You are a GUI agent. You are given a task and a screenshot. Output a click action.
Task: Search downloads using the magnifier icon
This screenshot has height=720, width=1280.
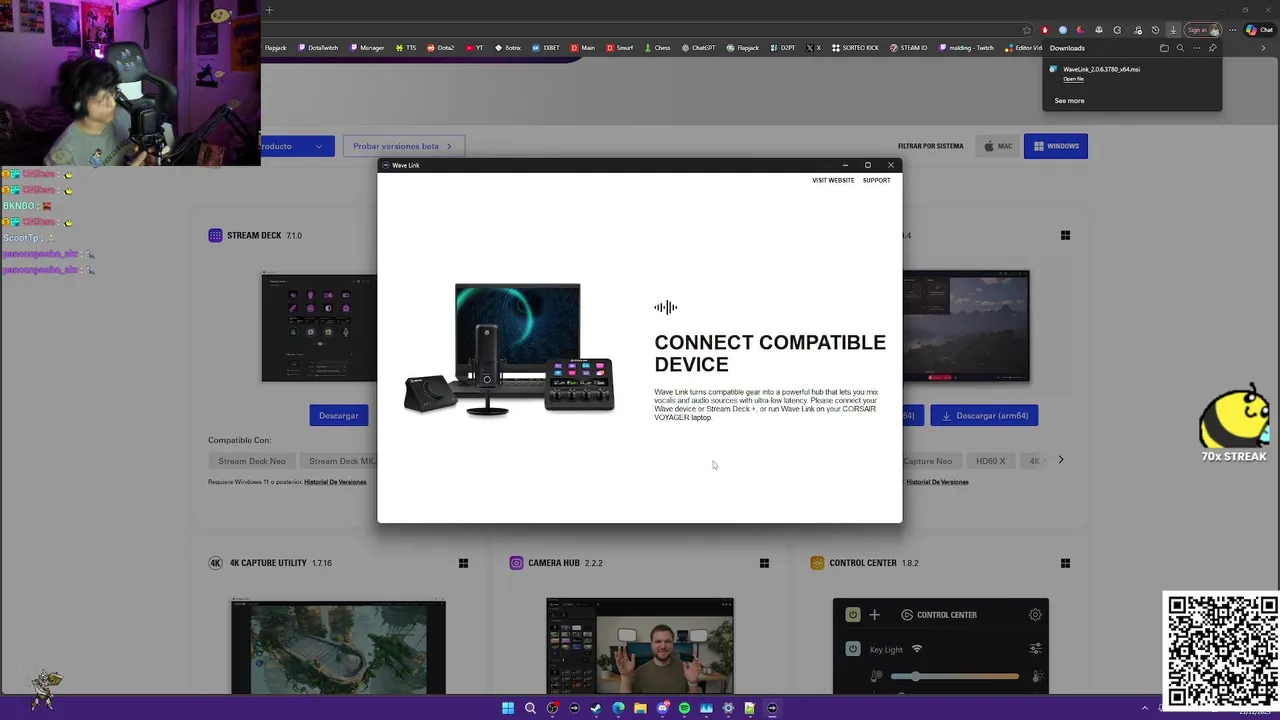click(1180, 48)
